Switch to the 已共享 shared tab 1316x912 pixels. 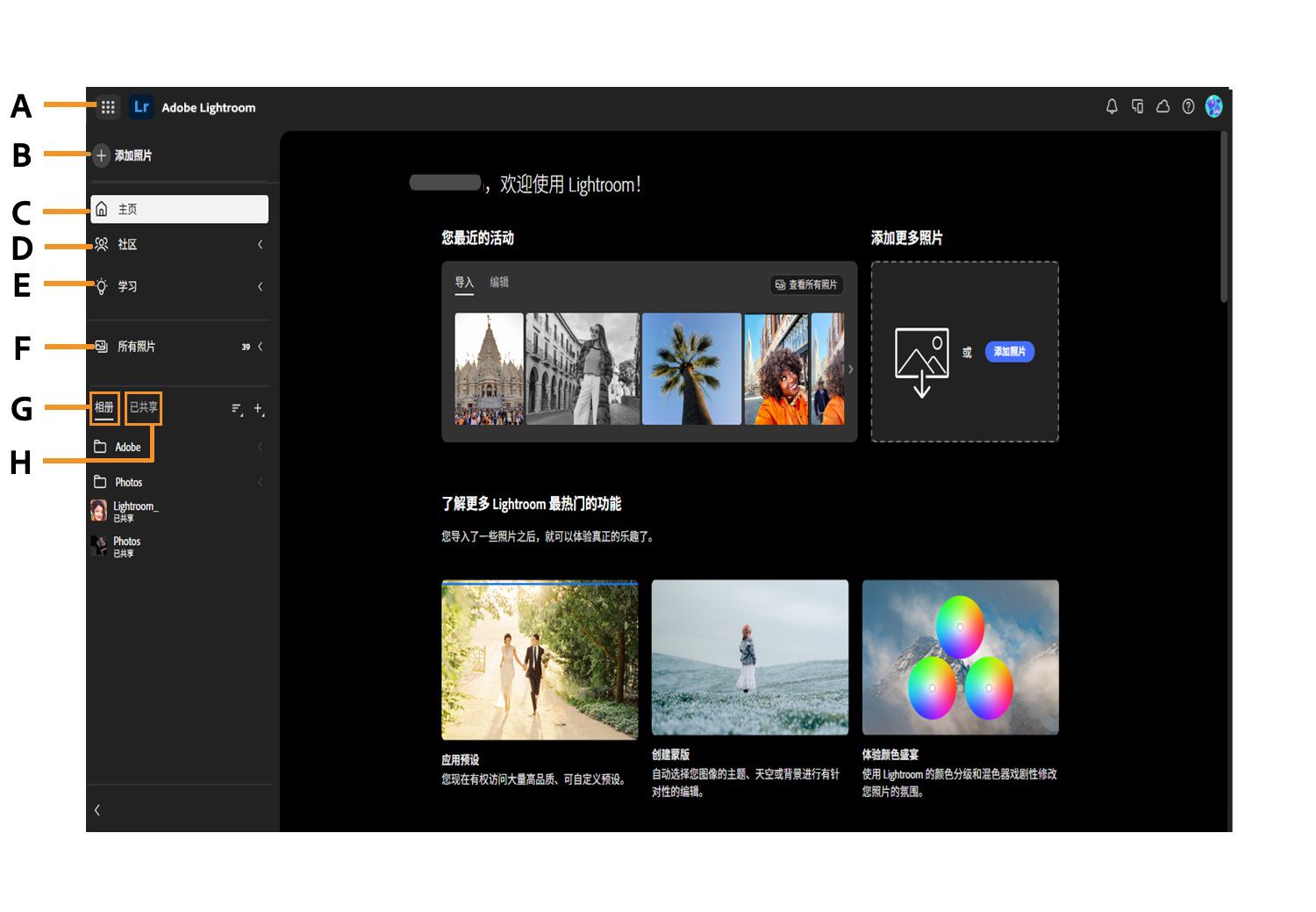pyautogui.click(x=143, y=407)
